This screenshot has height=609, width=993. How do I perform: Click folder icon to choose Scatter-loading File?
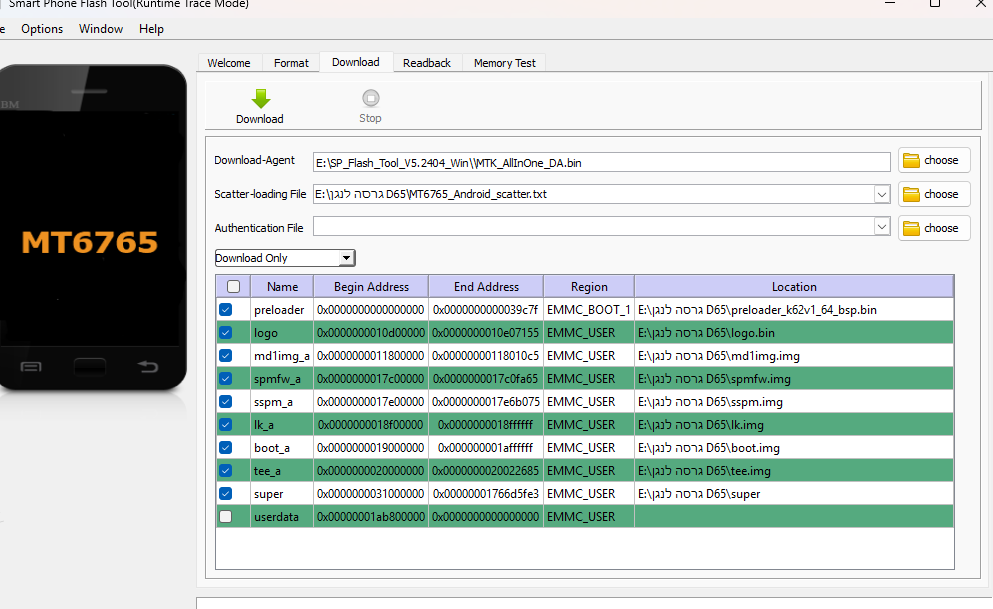pyautogui.click(x=910, y=194)
